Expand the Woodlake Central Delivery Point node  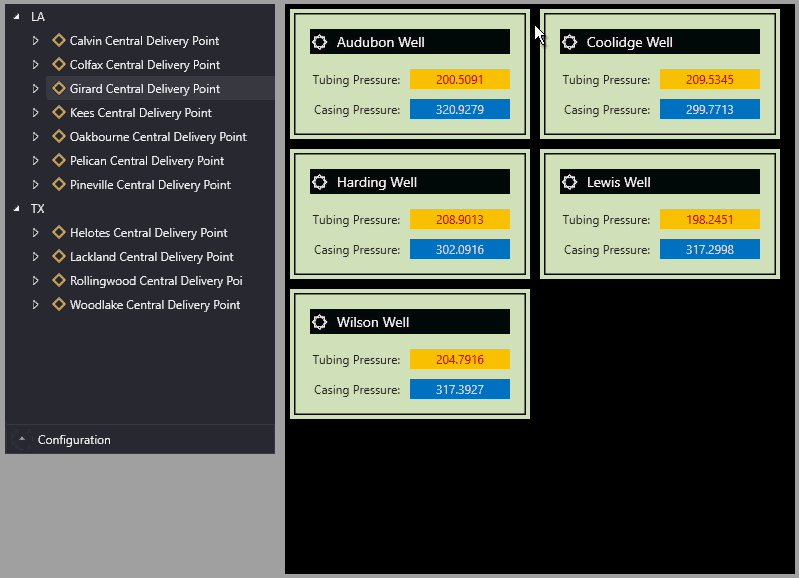tap(35, 304)
